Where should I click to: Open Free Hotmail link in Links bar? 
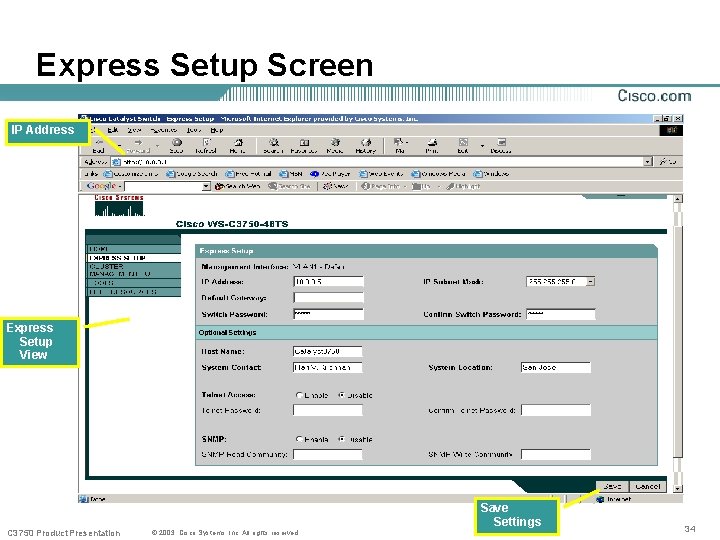click(248, 174)
